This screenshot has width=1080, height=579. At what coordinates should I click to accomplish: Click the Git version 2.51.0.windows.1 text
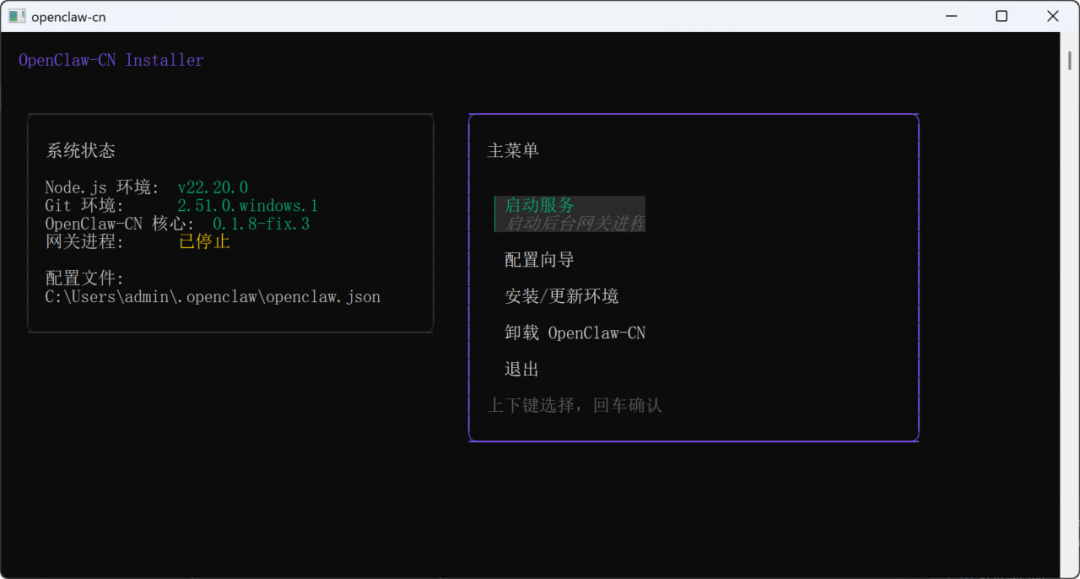247,205
